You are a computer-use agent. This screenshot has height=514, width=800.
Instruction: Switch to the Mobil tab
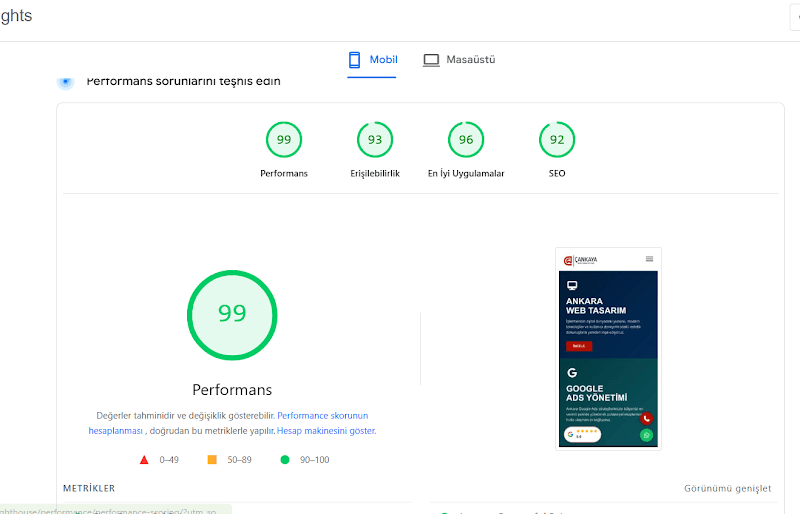pyautogui.click(x=372, y=60)
